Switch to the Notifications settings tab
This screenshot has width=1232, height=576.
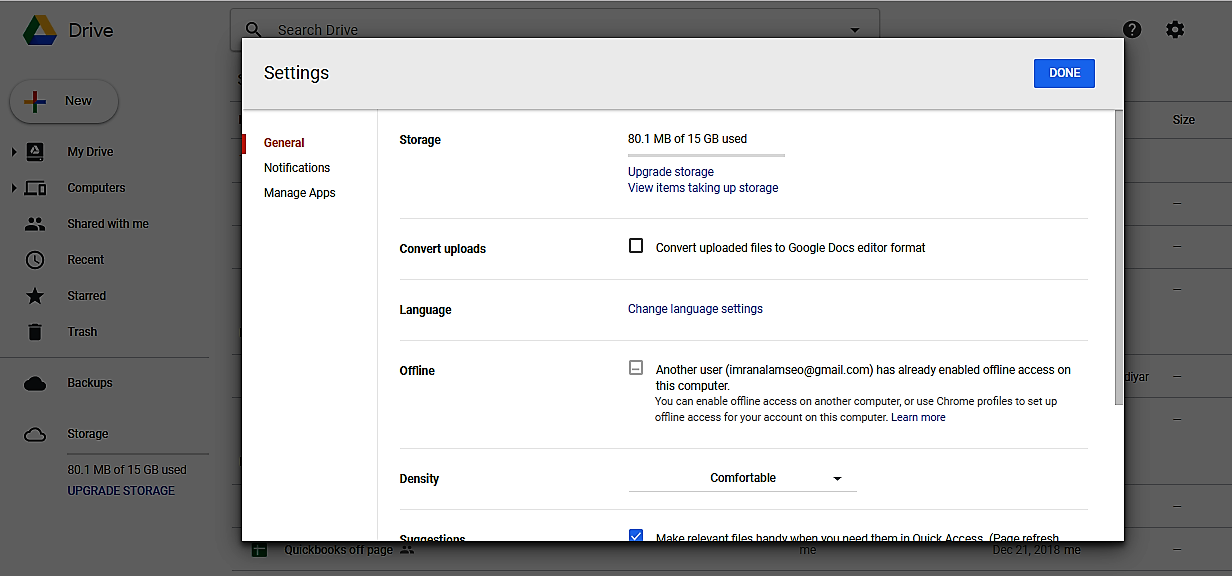pos(297,168)
